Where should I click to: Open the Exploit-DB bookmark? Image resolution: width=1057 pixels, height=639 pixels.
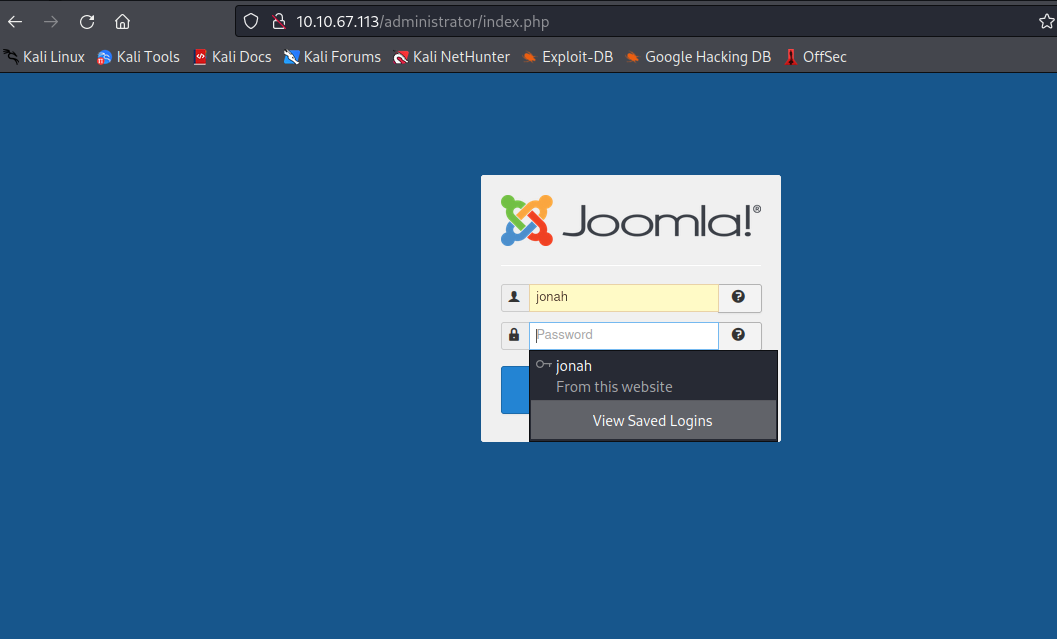[568, 57]
